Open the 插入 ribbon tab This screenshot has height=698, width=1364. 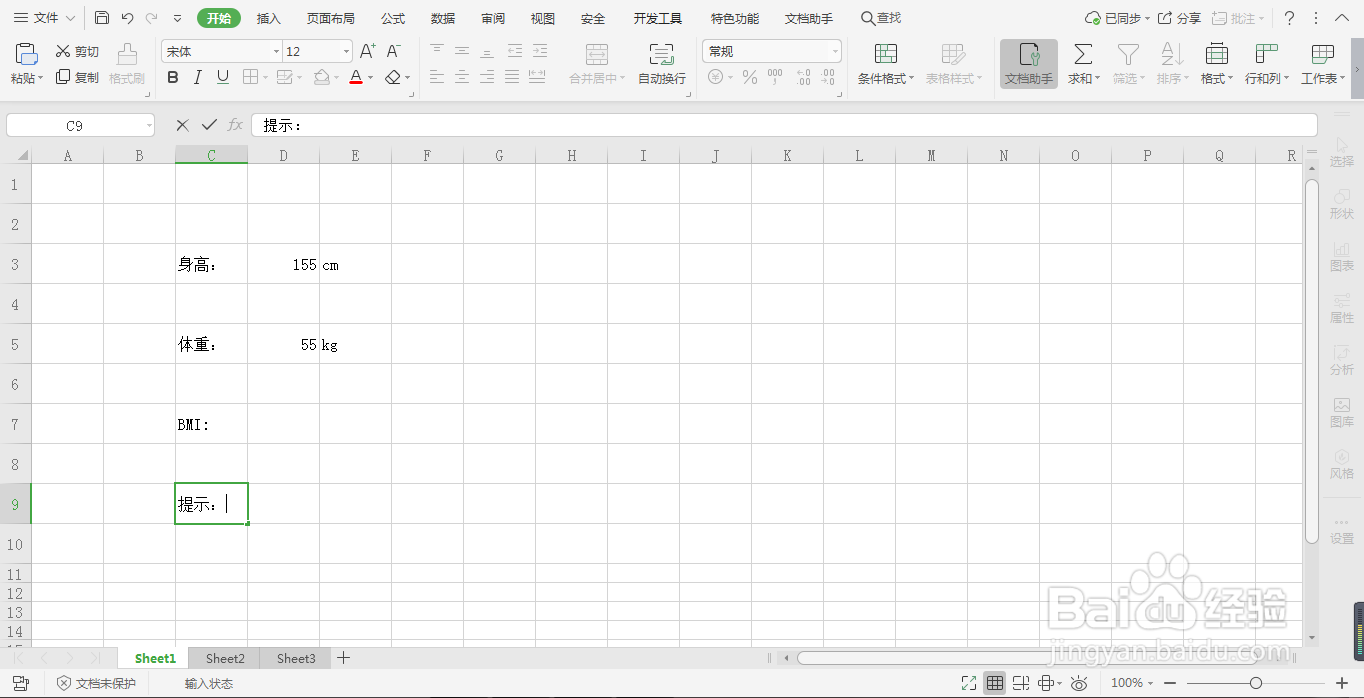[x=269, y=18]
